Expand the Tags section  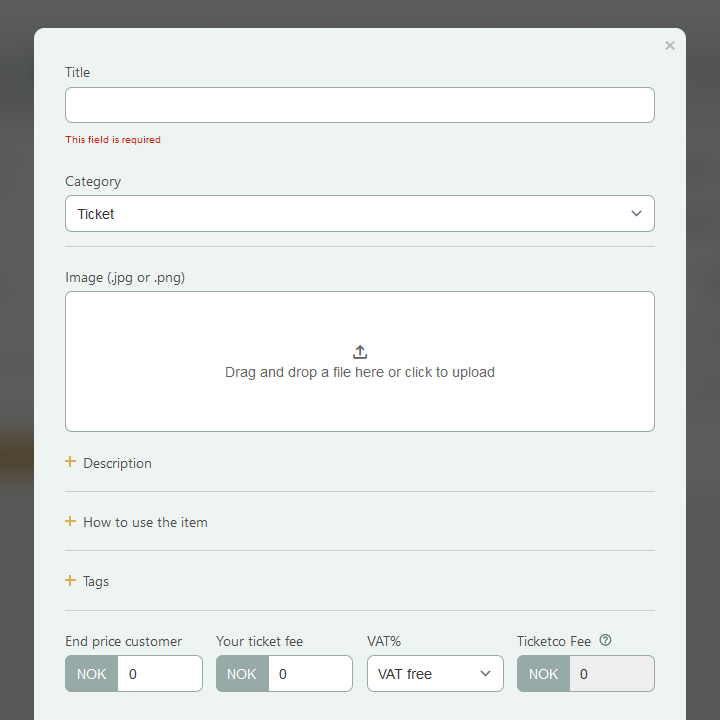96,582
